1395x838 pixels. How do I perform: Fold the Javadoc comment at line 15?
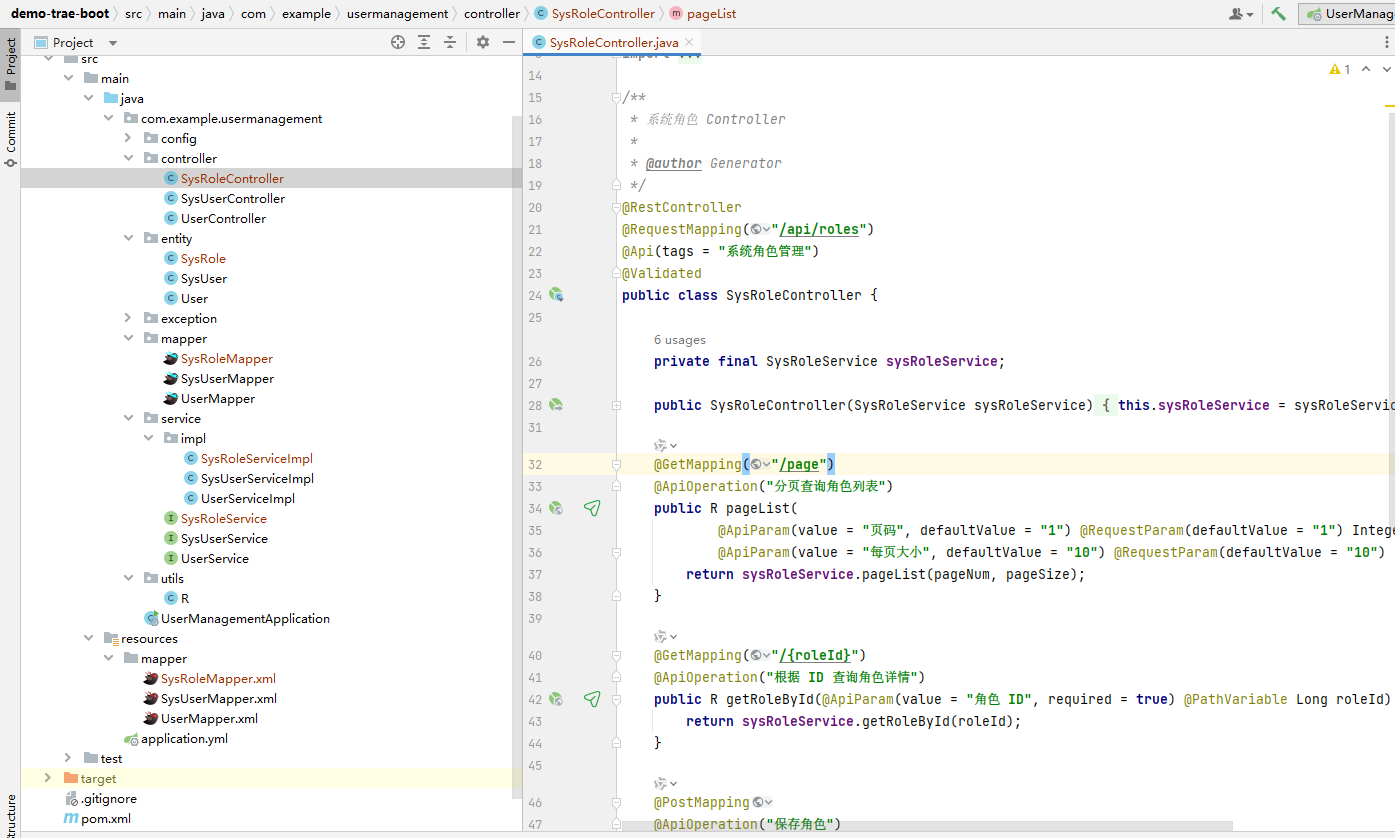coord(616,98)
